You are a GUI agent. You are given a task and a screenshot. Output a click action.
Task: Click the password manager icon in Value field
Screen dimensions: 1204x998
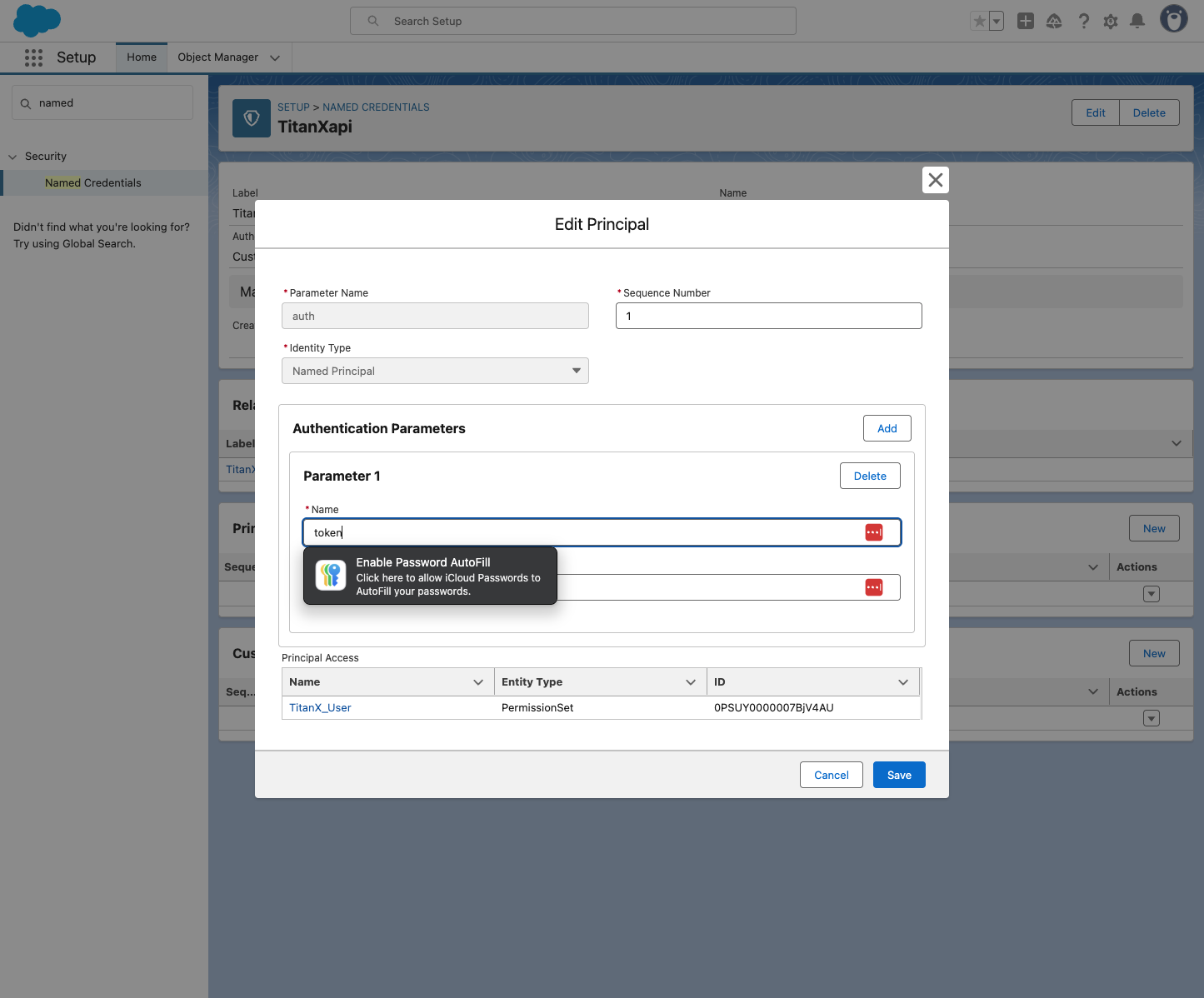874,587
